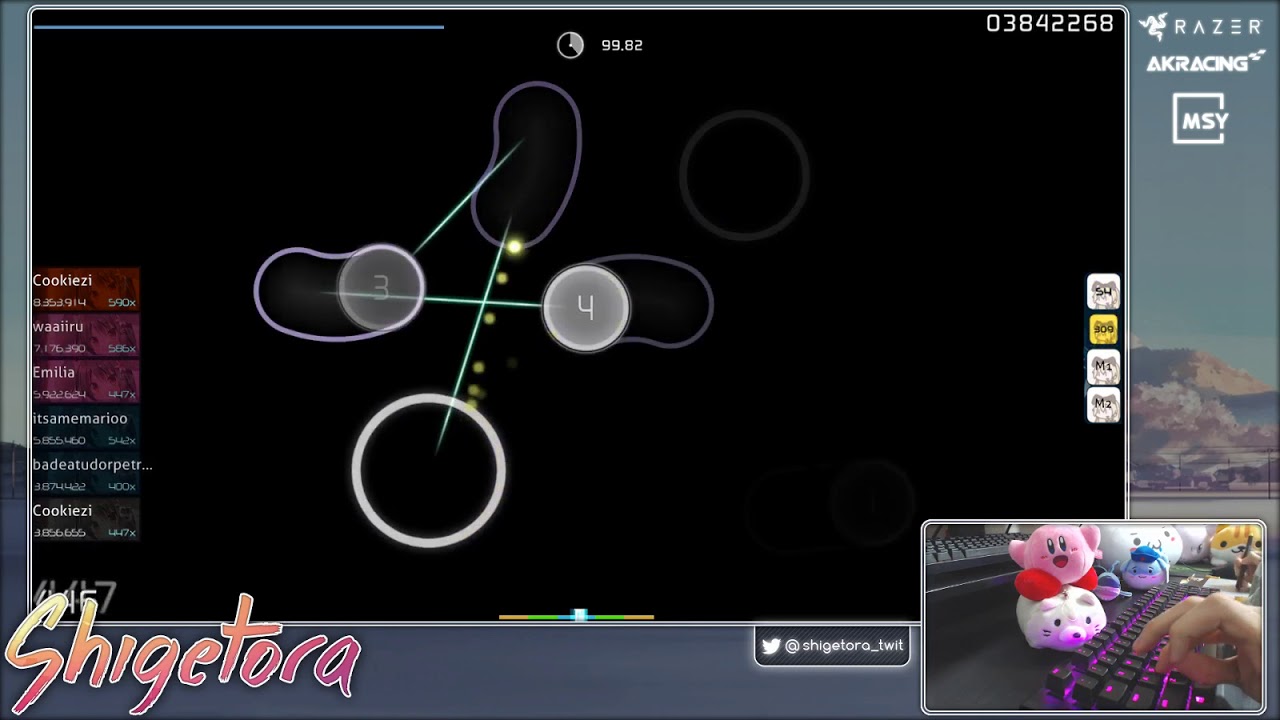
Task: Select top Cookiezi leaderboard entry 8.353.914
Action: 86,290
